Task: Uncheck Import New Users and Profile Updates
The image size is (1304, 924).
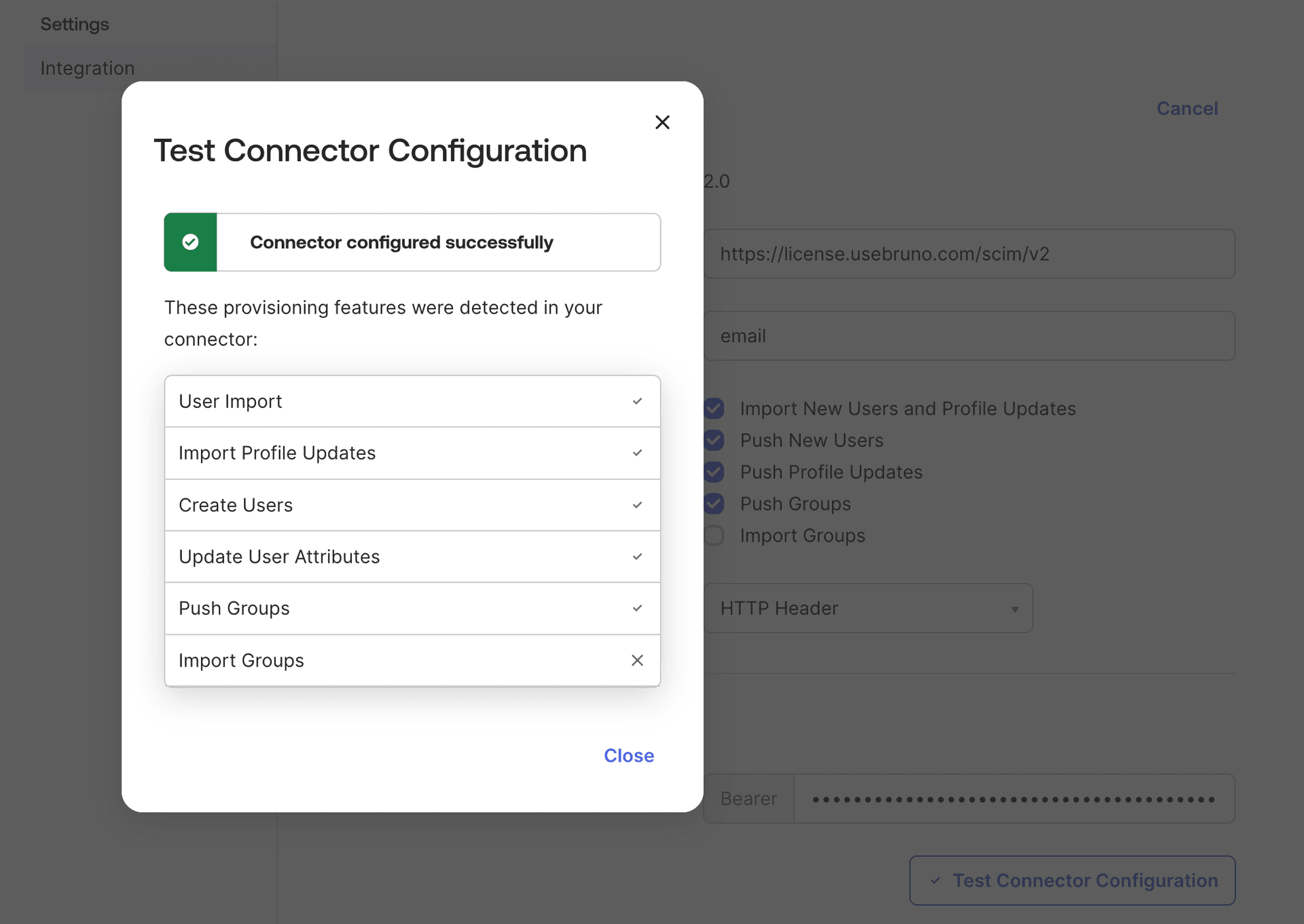Action: click(x=714, y=408)
